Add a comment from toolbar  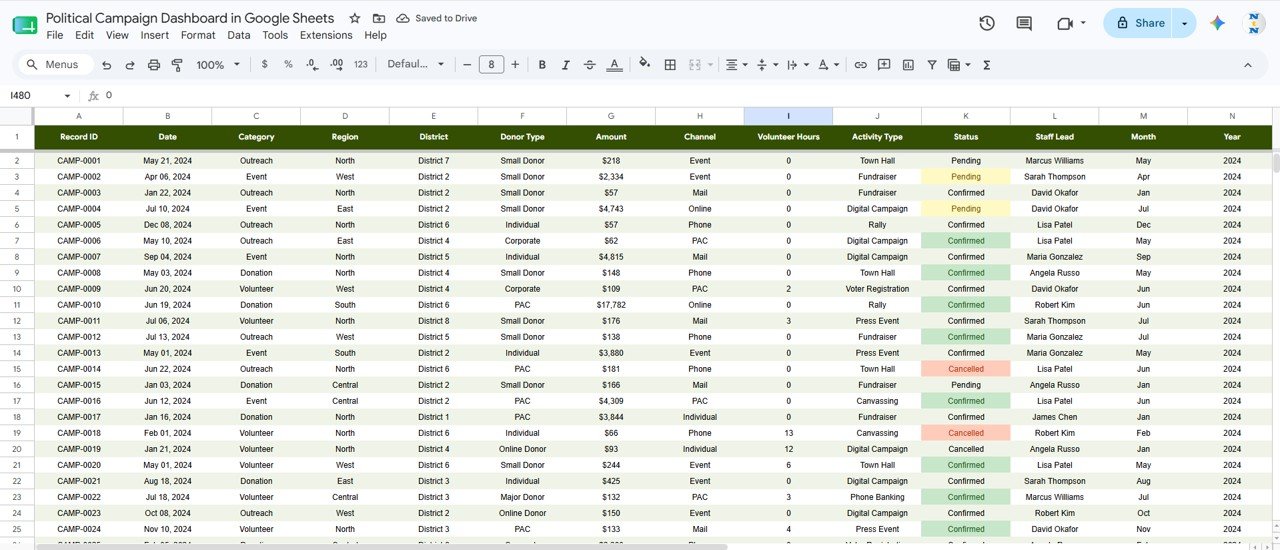[884, 65]
